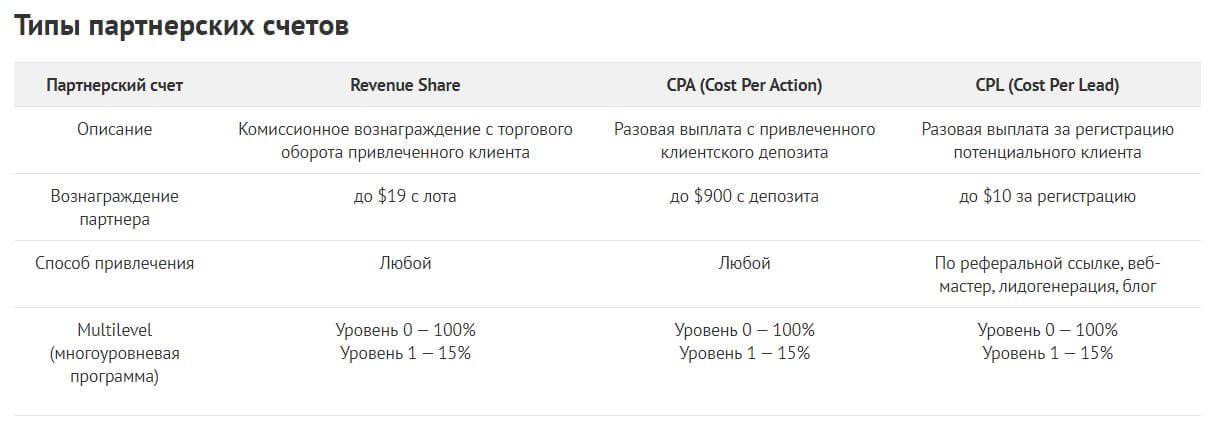Click CPL 'Уровень 1 — 15%' text
The height and width of the screenshot is (426, 1213).
coord(1047,353)
